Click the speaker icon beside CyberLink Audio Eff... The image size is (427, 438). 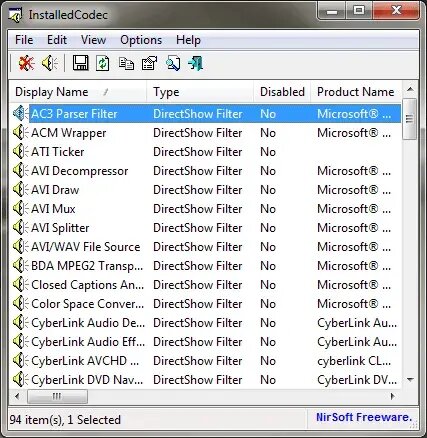pyautogui.click(x=21, y=342)
